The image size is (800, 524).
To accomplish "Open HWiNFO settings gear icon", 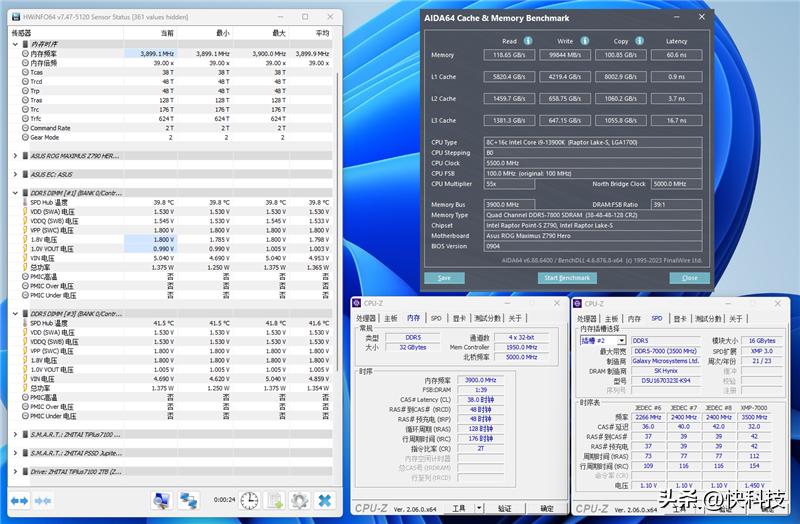I will tap(299, 500).
